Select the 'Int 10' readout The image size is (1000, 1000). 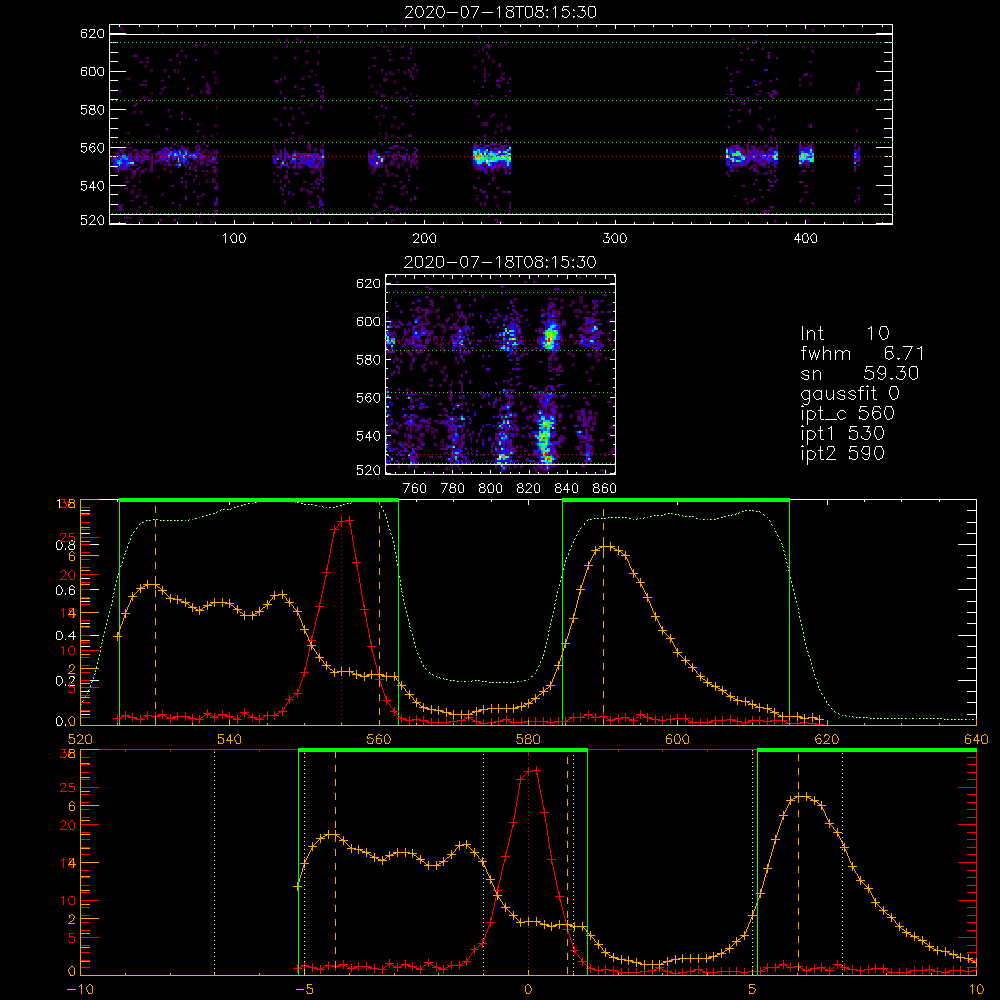tap(844, 333)
